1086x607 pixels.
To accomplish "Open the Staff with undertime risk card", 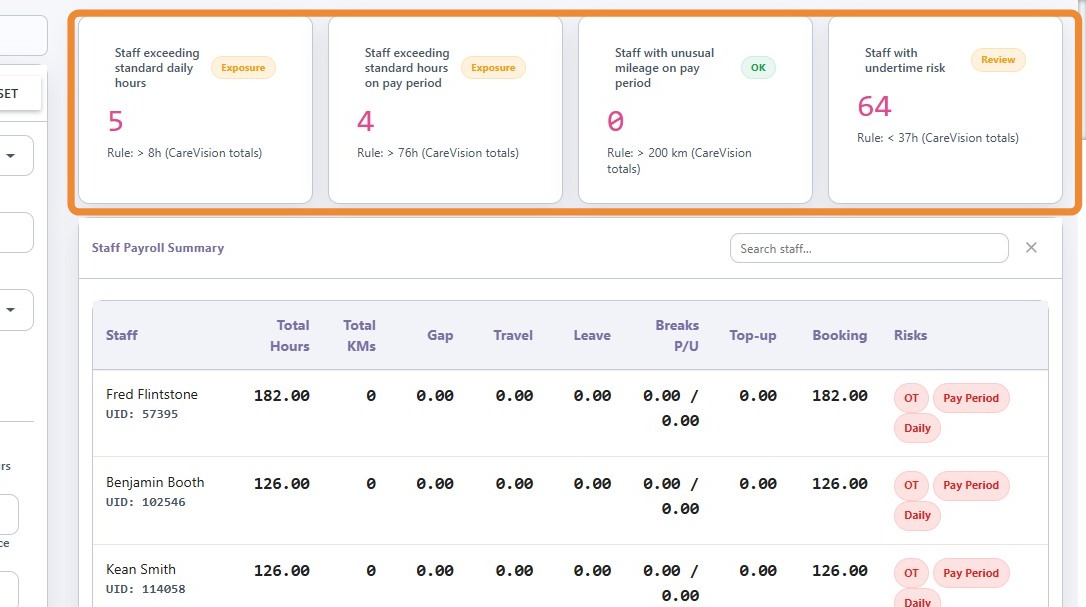I will coord(945,109).
